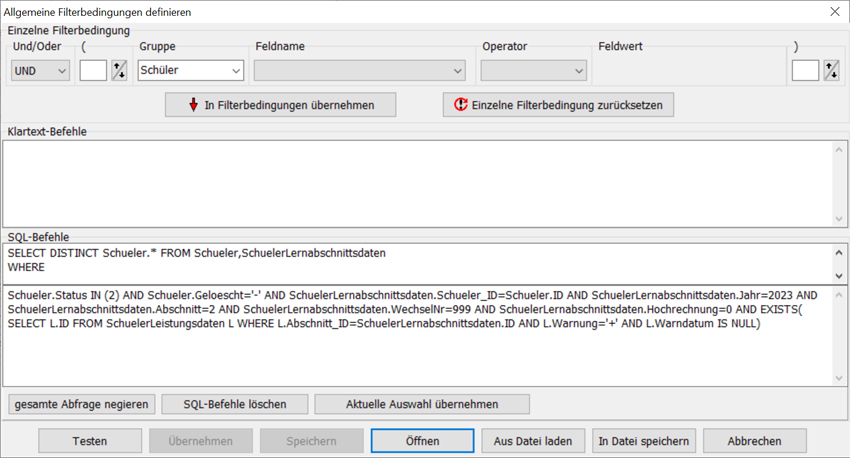Image resolution: width=850 pixels, height=458 pixels.
Task: Click 'Aktuelle Auswahl übernehmen' button
Action: 421,404
